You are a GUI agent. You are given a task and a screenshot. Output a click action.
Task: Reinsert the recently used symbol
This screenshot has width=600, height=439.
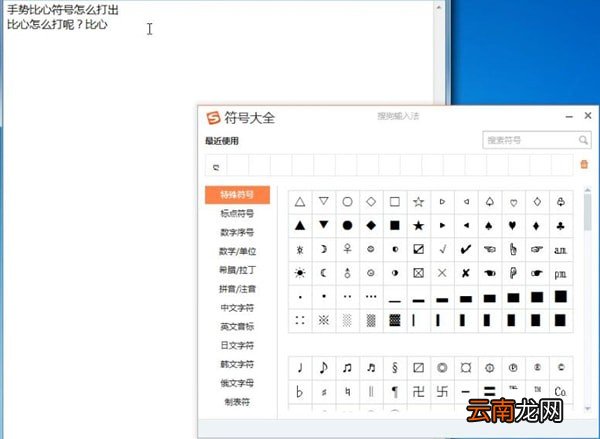click(216, 166)
